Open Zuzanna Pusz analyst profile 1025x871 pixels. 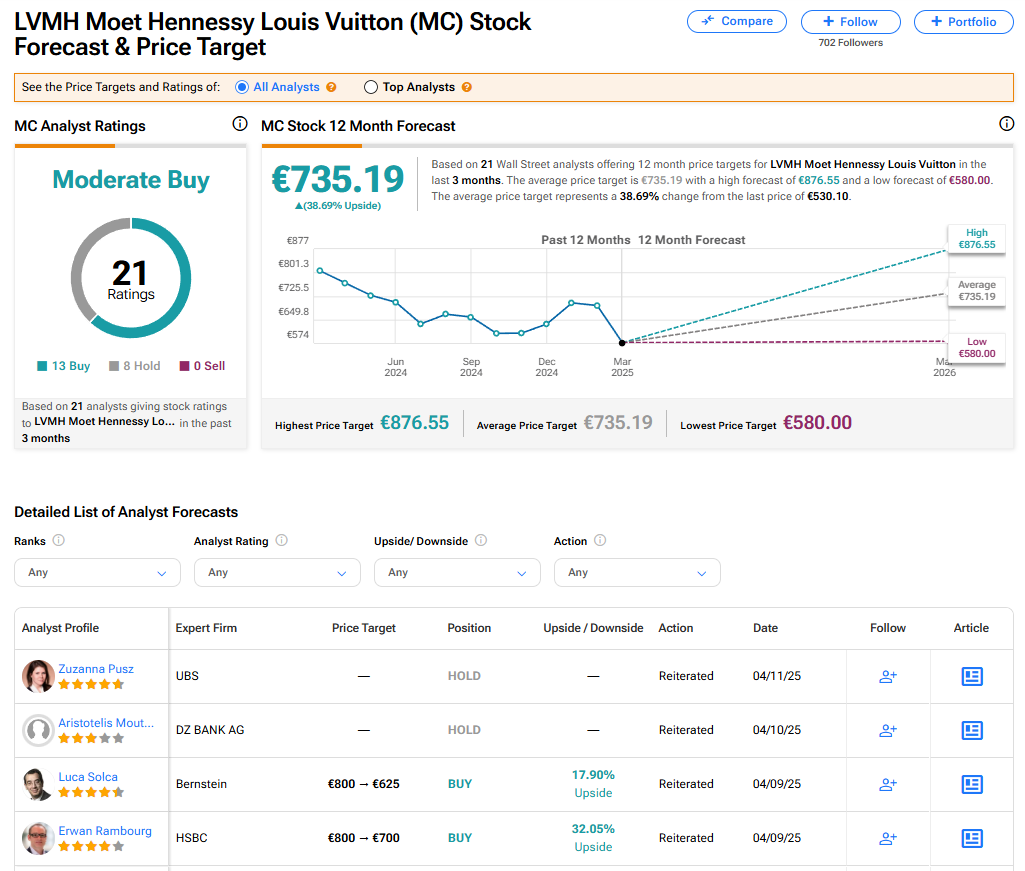coord(96,669)
